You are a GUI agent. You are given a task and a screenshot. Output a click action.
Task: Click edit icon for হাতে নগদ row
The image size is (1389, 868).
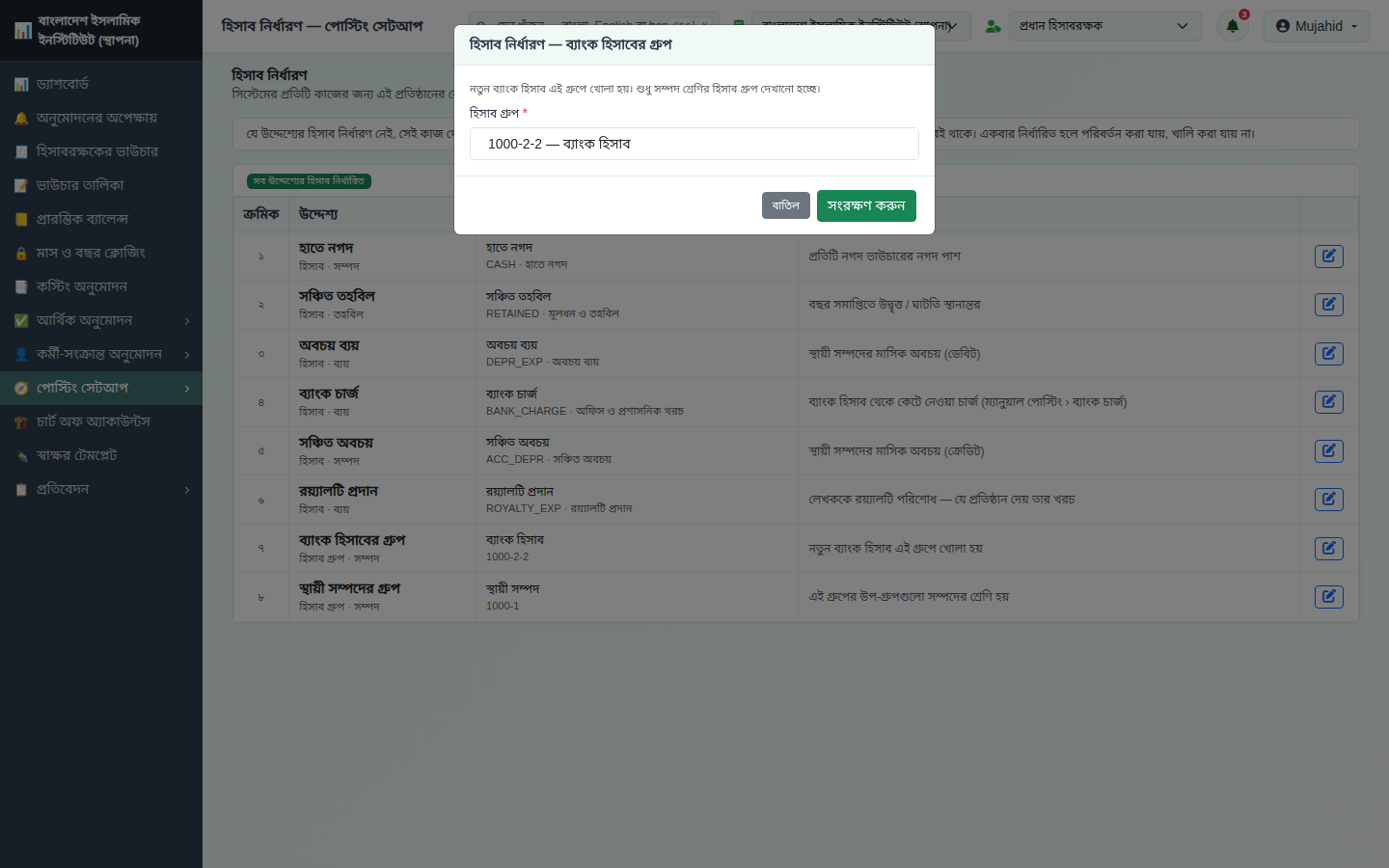pyautogui.click(x=1328, y=257)
